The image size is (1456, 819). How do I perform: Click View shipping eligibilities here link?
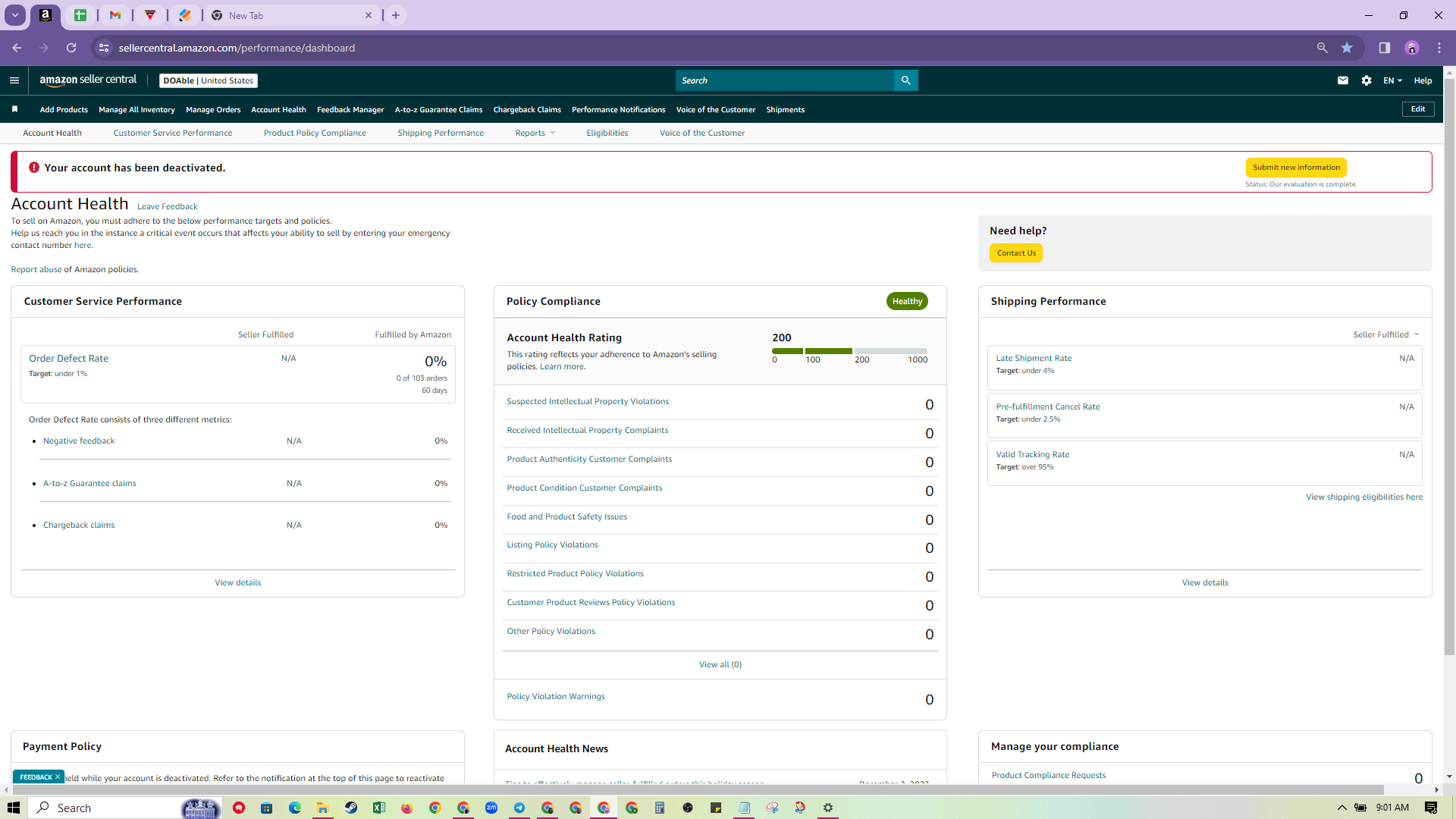1364,497
